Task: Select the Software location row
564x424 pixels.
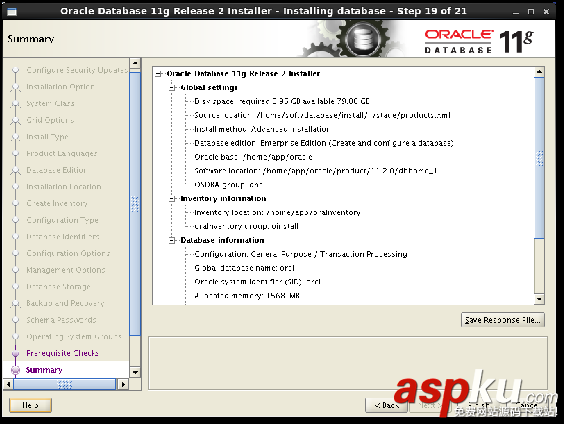Action: pos(315,171)
